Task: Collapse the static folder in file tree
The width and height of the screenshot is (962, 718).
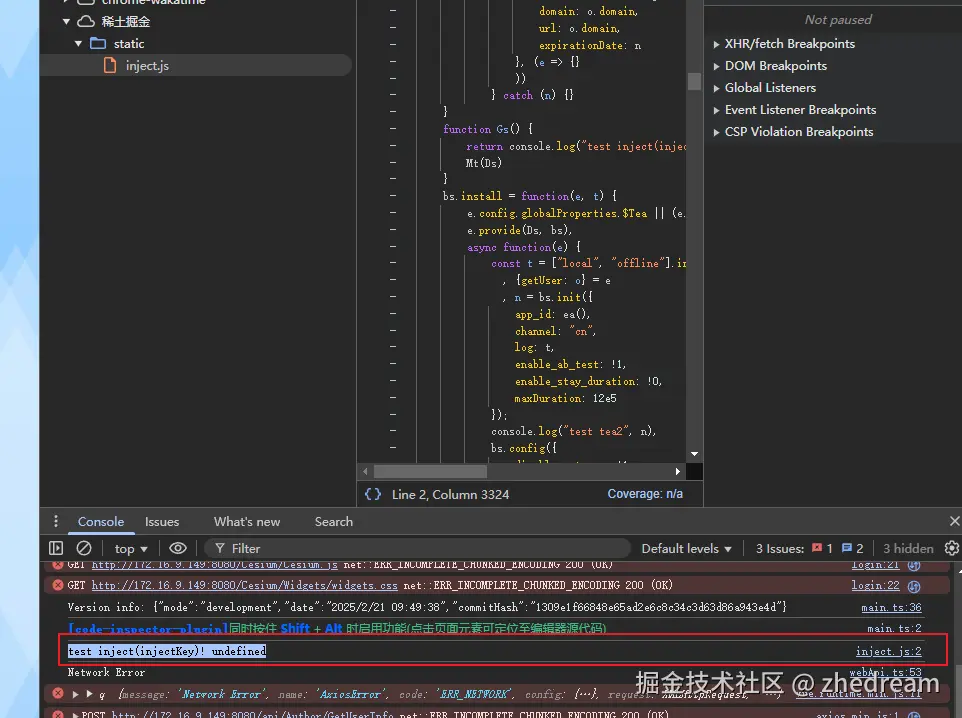Action: (x=79, y=44)
